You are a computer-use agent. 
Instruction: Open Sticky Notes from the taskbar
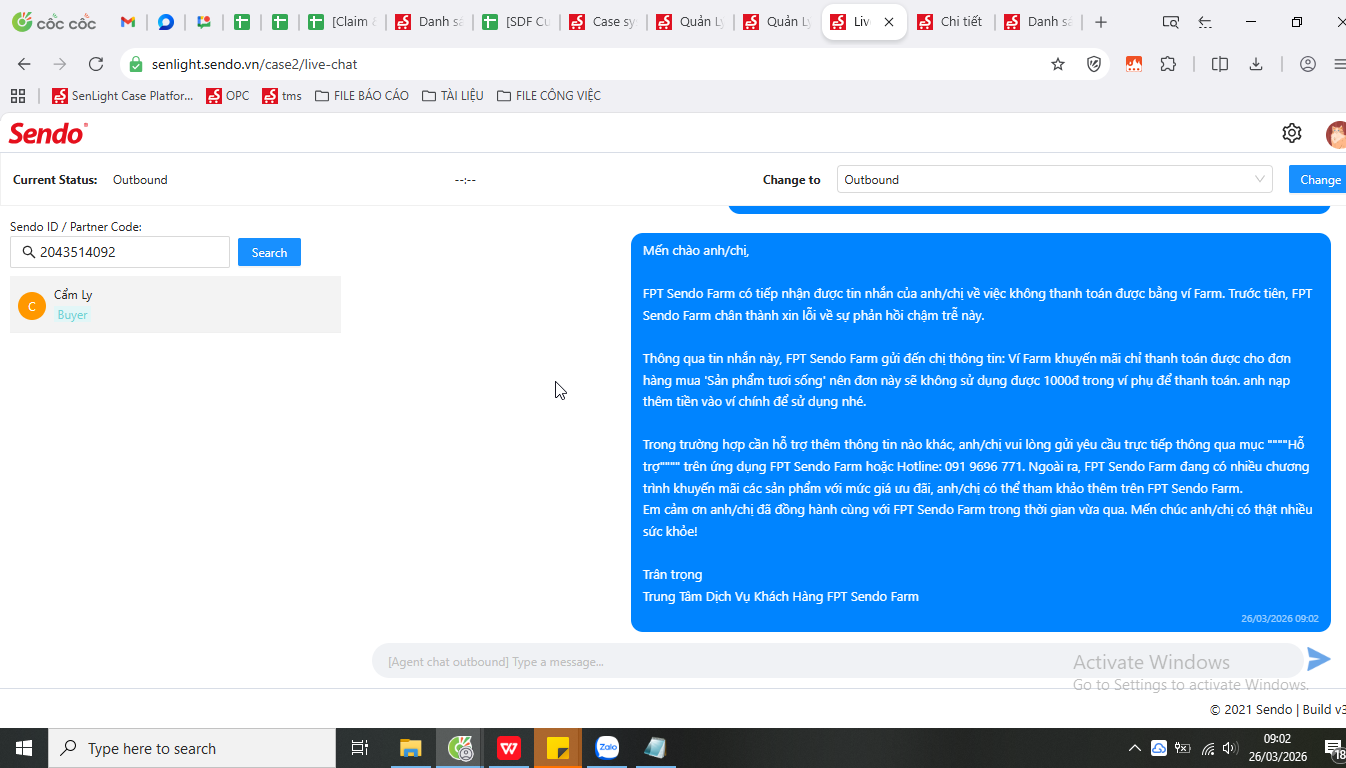point(558,748)
